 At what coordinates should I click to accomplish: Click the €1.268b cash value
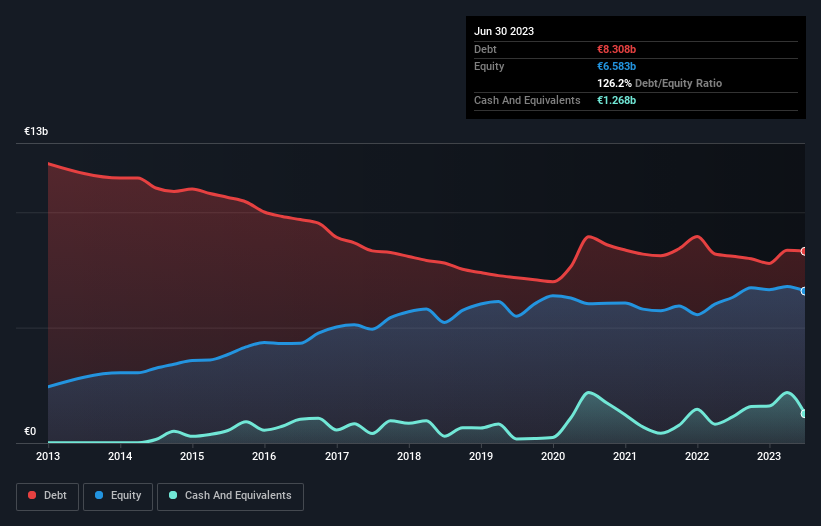(x=616, y=100)
